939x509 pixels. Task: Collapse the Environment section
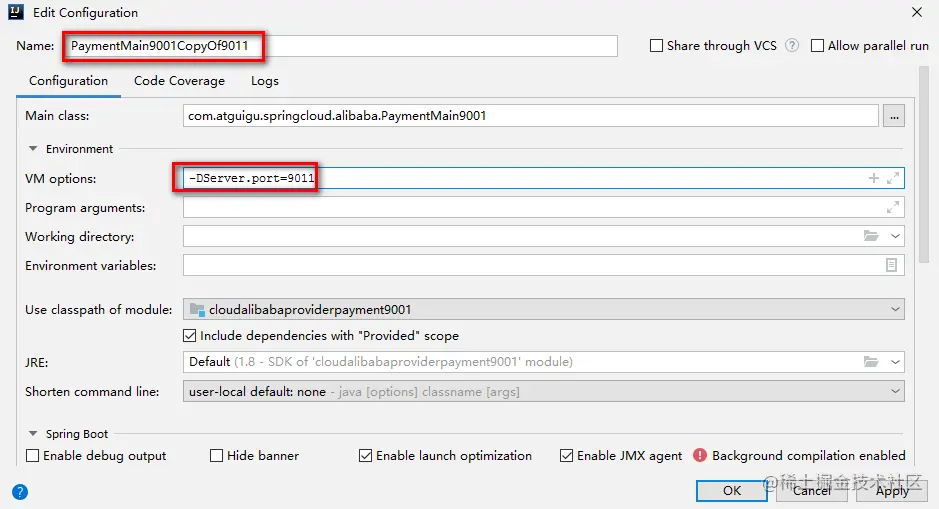(33, 149)
